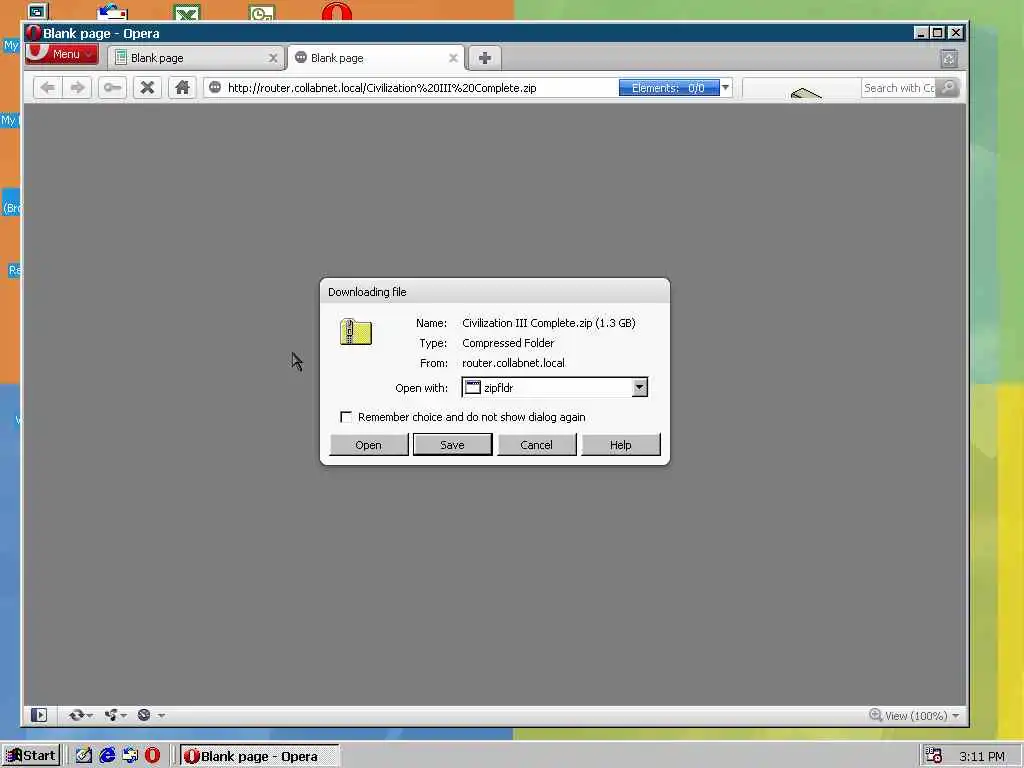The height and width of the screenshot is (768, 1024).
Task: Click the Elements 0/0 progress indicator
Action: click(669, 88)
